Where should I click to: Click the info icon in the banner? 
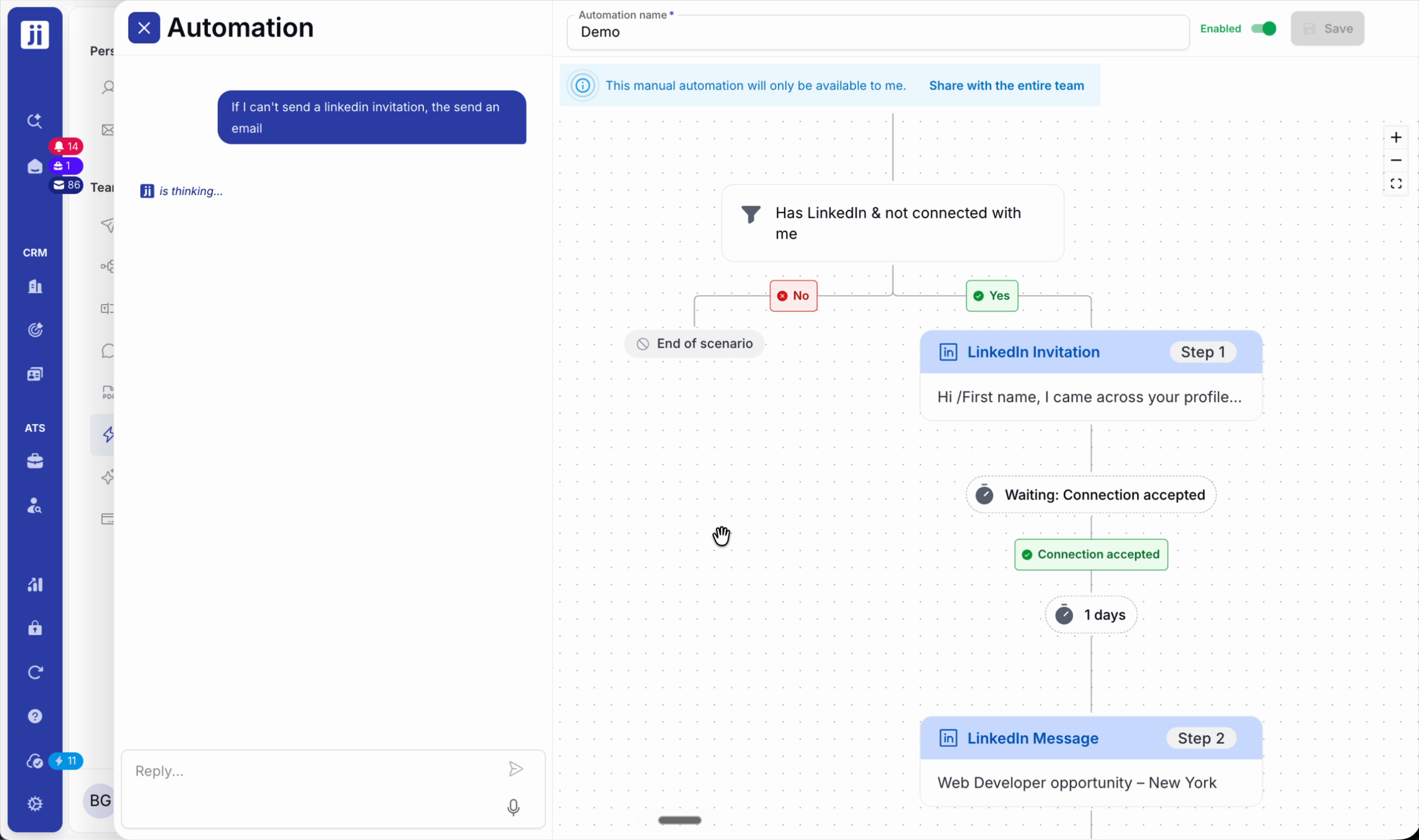tap(582, 86)
